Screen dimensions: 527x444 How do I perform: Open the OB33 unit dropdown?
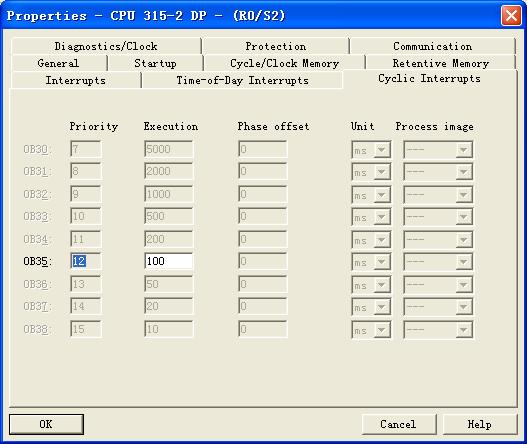pyautogui.click(x=371, y=217)
